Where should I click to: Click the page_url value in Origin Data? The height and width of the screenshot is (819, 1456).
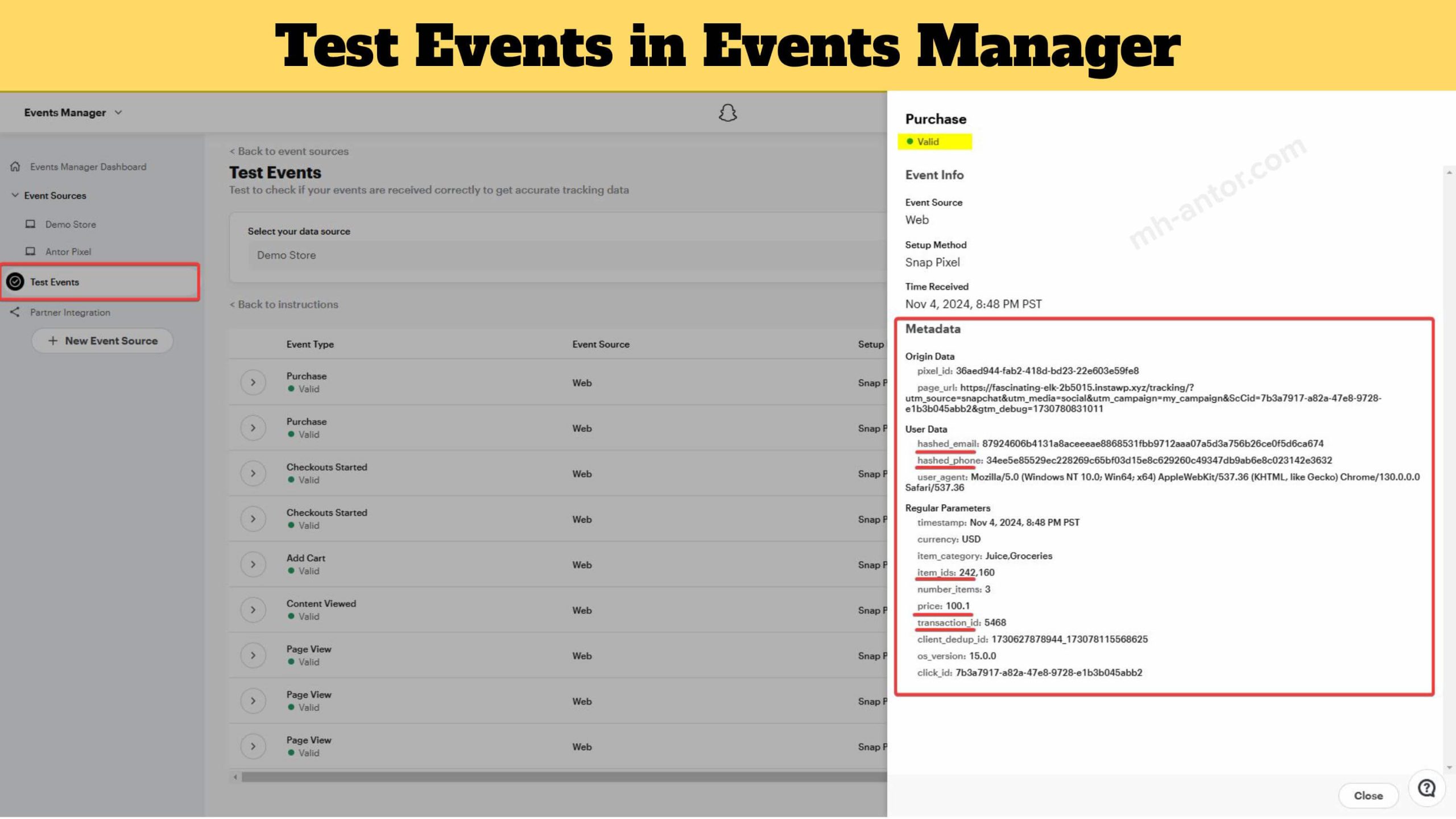tap(1143, 398)
